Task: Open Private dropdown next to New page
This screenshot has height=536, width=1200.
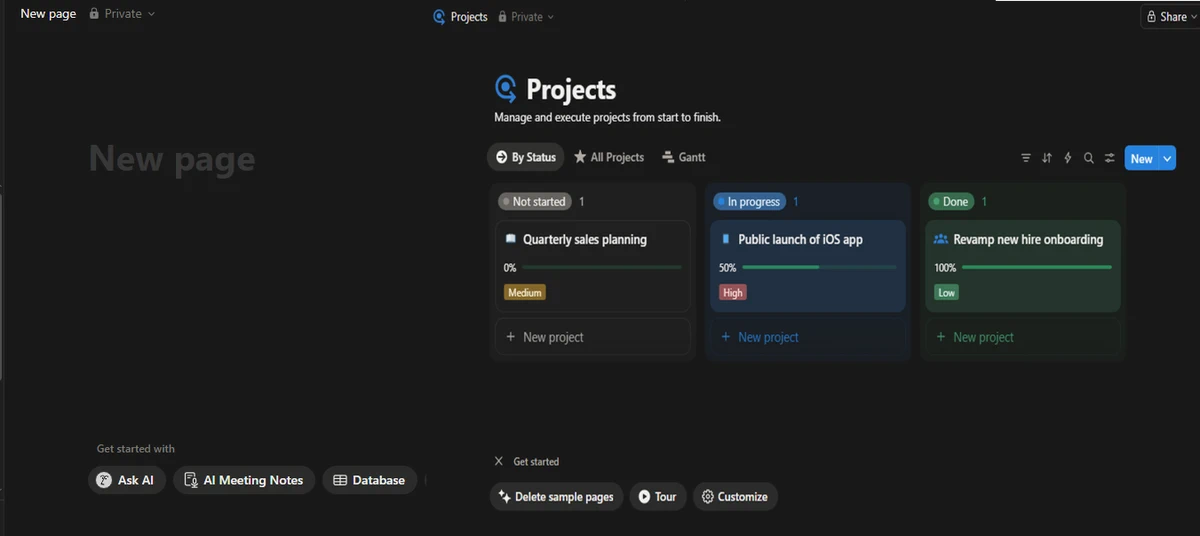Action: pos(123,14)
